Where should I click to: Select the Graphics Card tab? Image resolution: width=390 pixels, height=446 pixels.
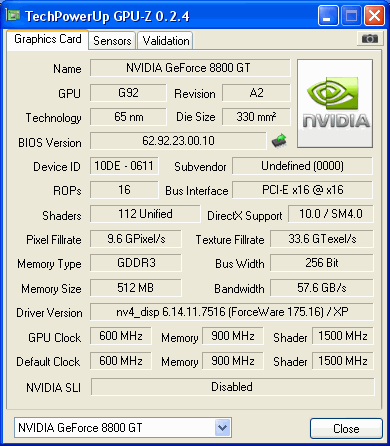[x=48, y=39]
